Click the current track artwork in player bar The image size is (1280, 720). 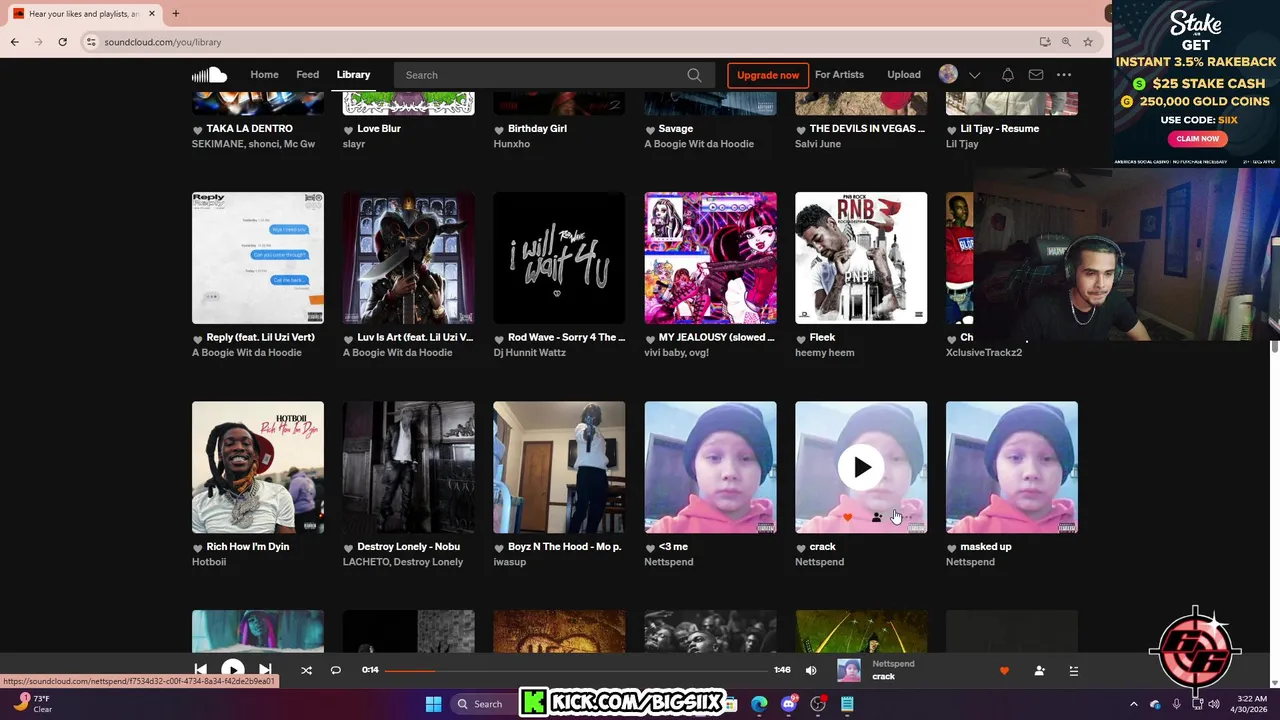(849, 670)
